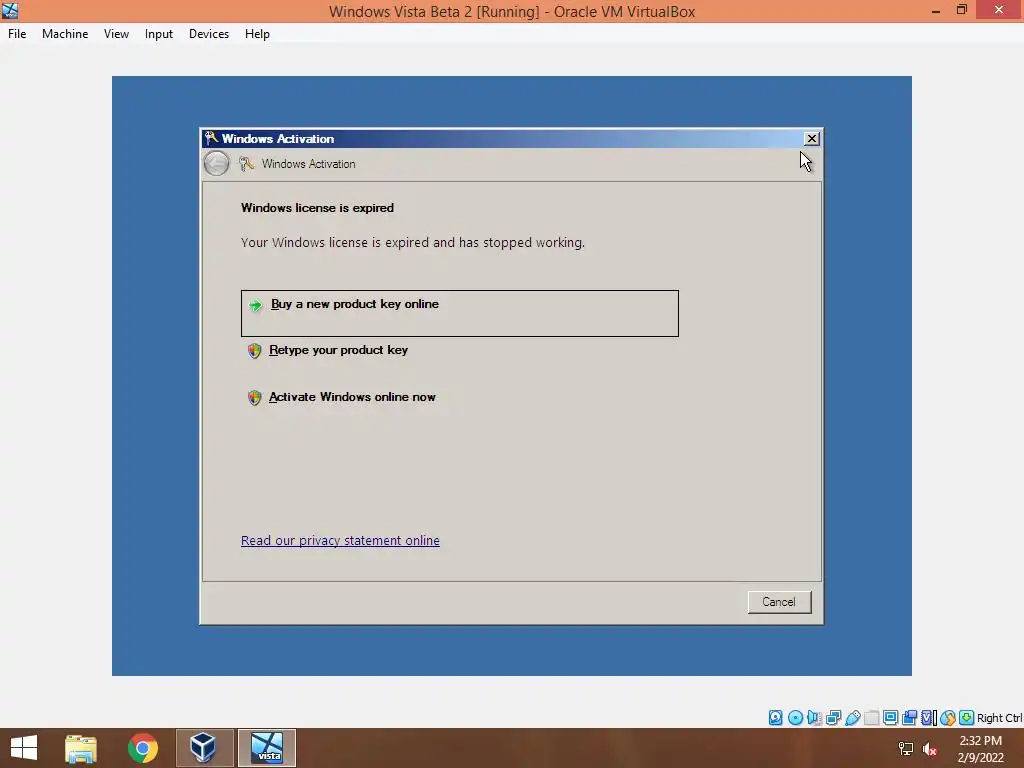Open the Windows Start button
Image resolution: width=1024 pixels, height=768 pixels.
click(24, 748)
